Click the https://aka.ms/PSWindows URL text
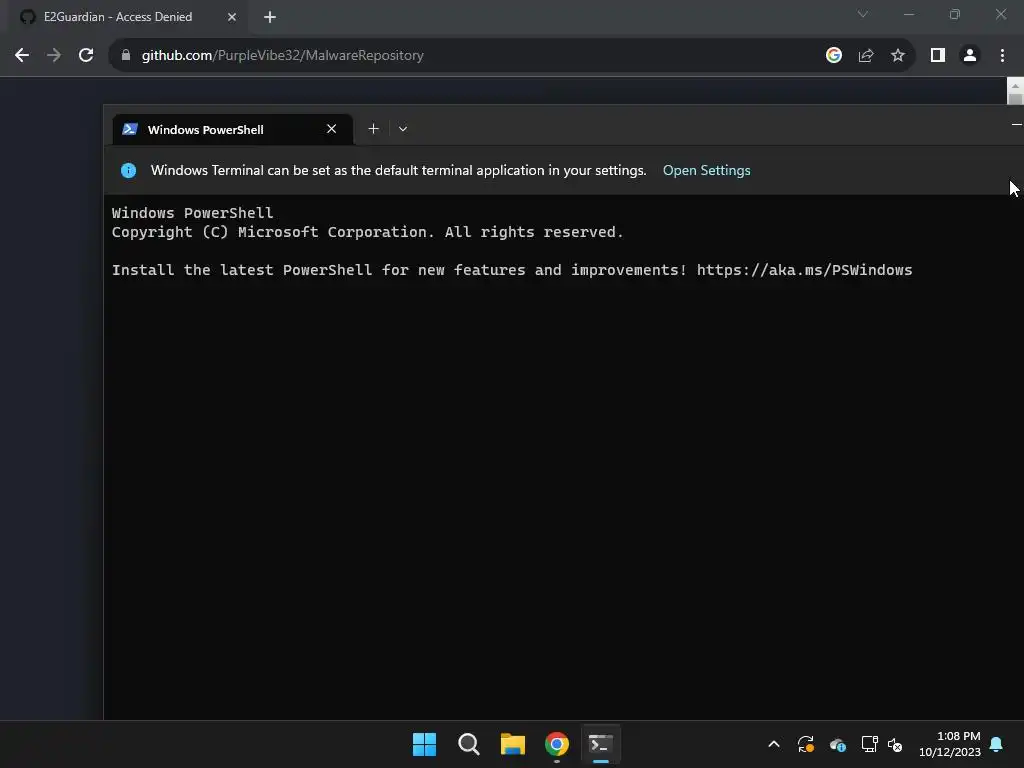Screen dimensions: 1024x768 click(804, 270)
